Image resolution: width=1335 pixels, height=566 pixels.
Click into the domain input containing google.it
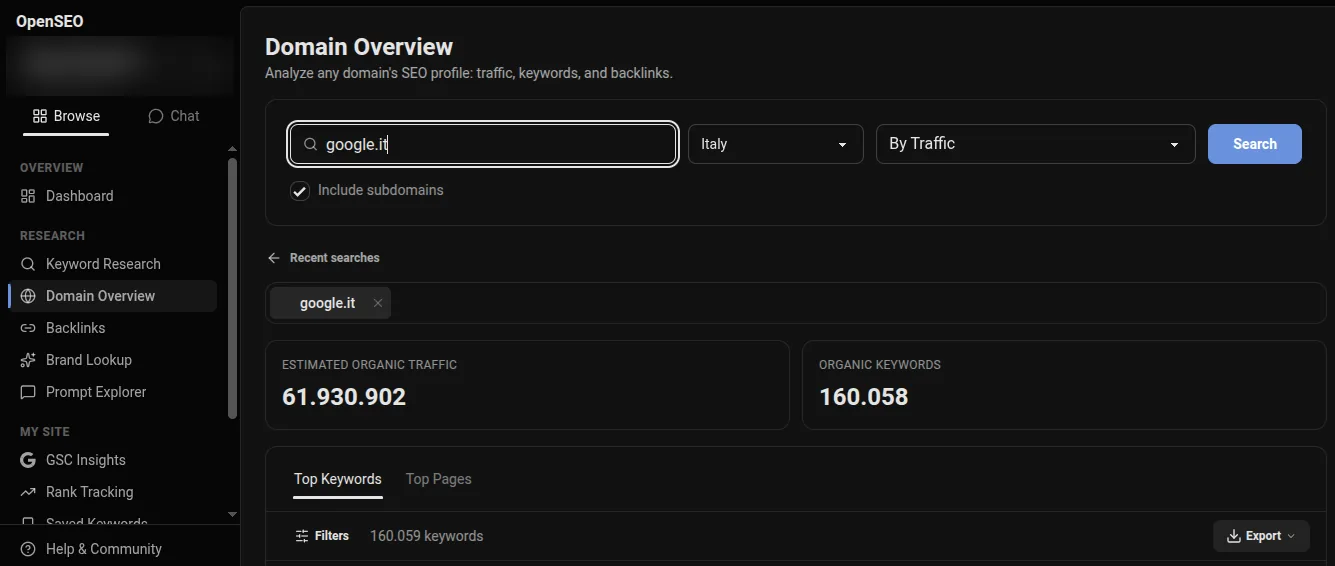point(483,144)
